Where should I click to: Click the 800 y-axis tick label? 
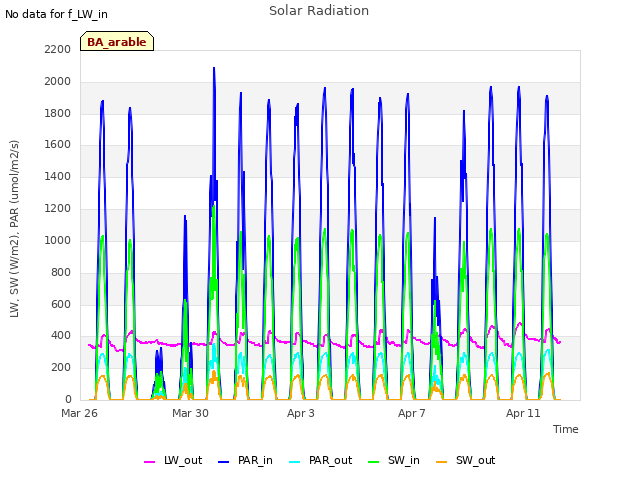click(x=61, y=272)
